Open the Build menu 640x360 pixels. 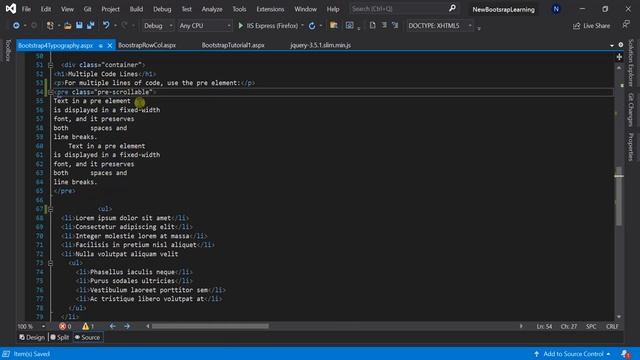[136, 9]
